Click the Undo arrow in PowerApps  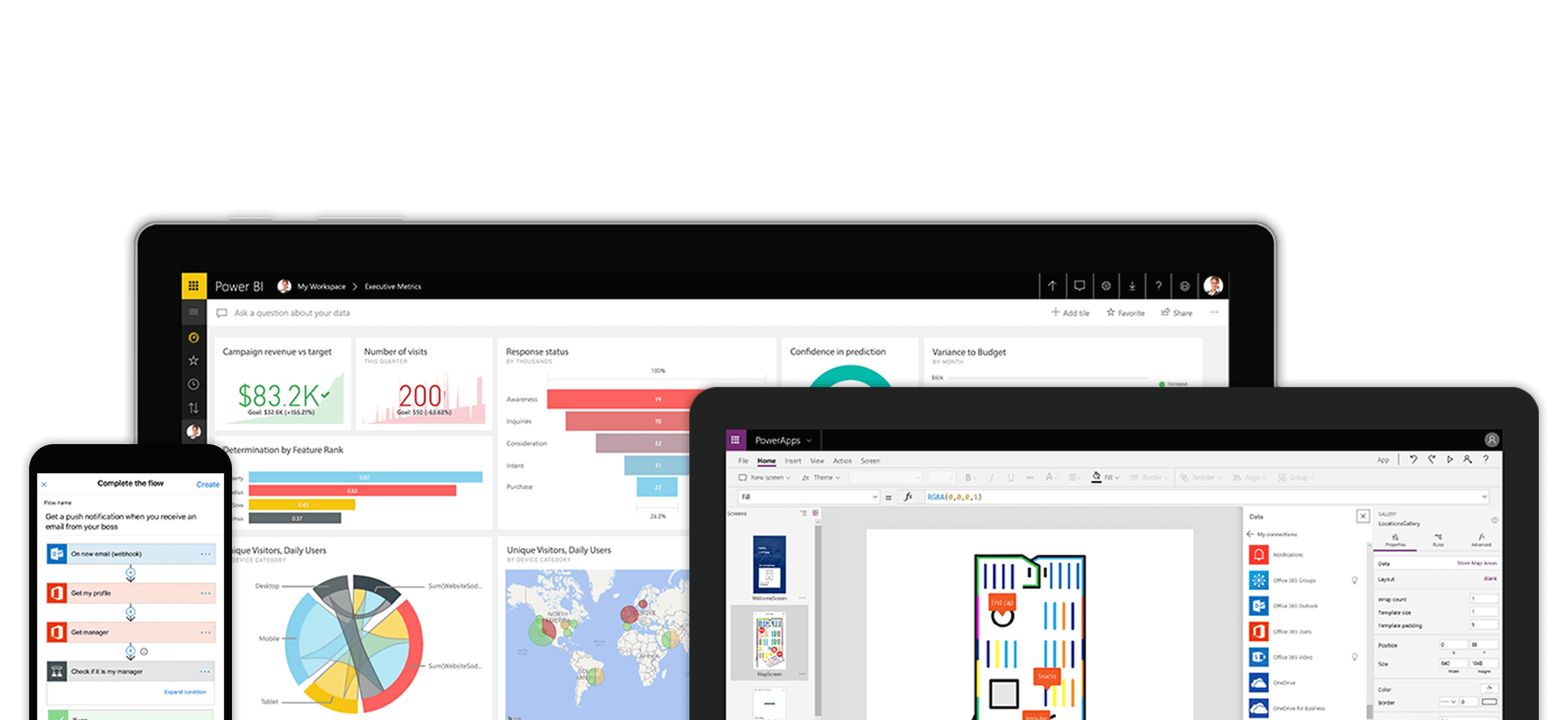coord(1413,460)
